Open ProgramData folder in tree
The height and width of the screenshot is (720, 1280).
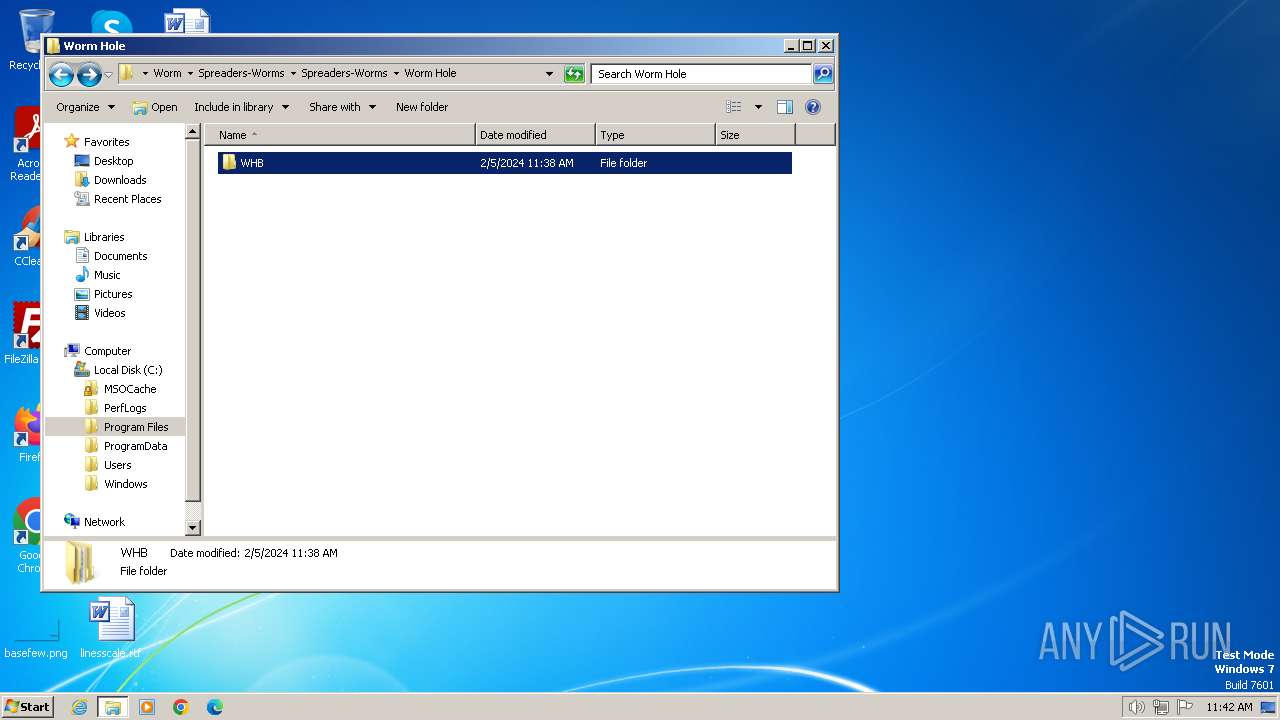[135, 446]
